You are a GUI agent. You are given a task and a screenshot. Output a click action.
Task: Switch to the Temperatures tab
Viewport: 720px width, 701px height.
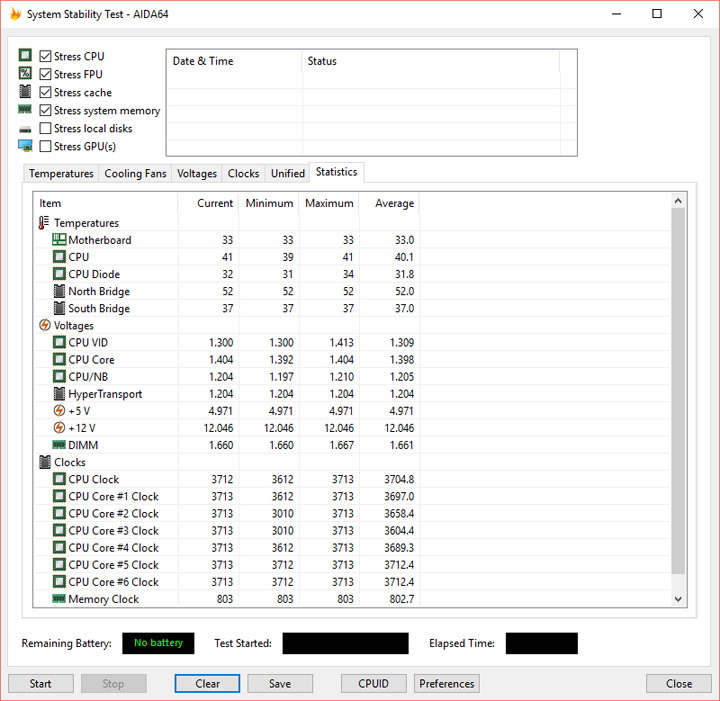coord(61,174)
